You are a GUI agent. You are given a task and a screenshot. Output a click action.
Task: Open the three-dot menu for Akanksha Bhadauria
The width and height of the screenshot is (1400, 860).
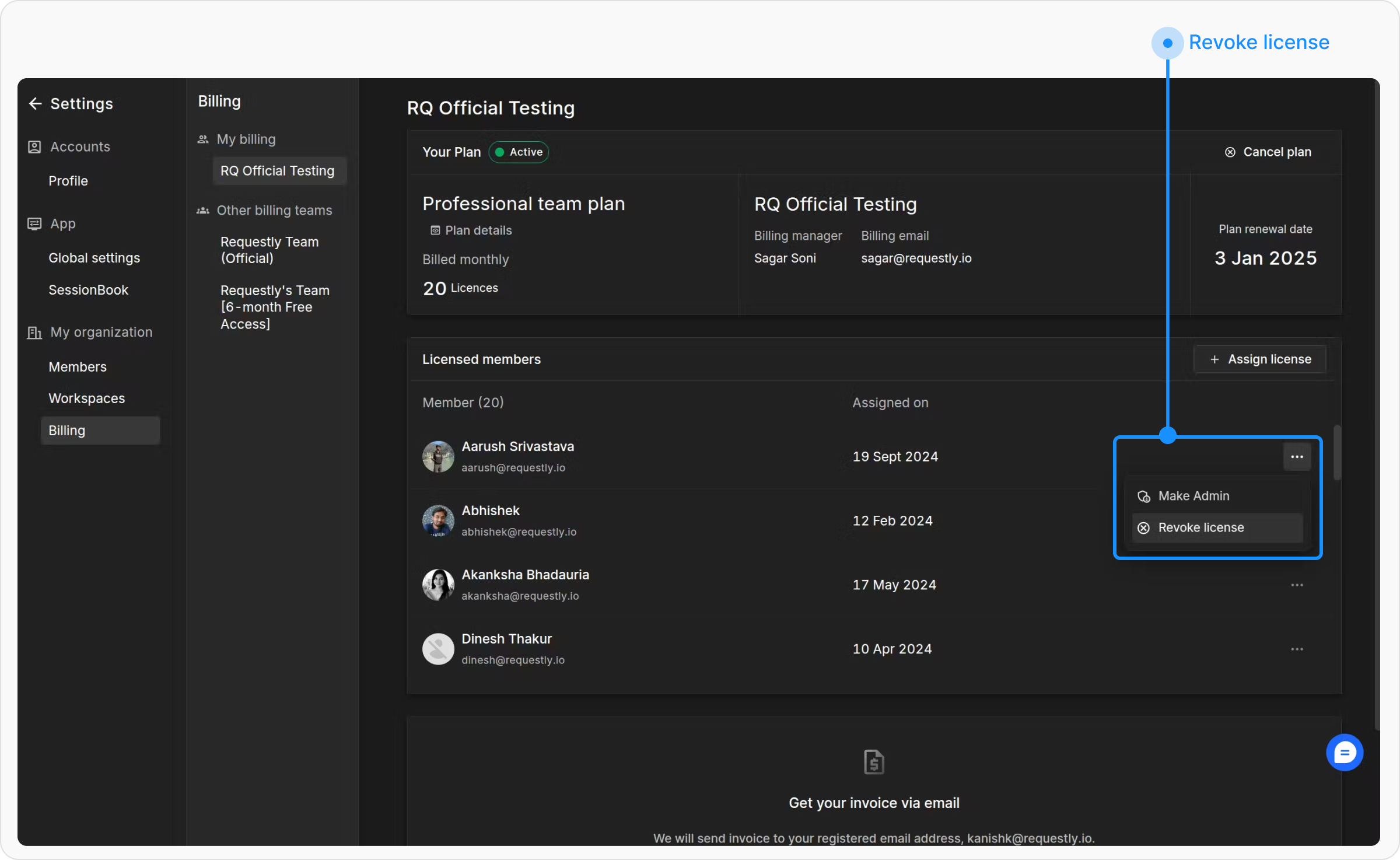1296,585
